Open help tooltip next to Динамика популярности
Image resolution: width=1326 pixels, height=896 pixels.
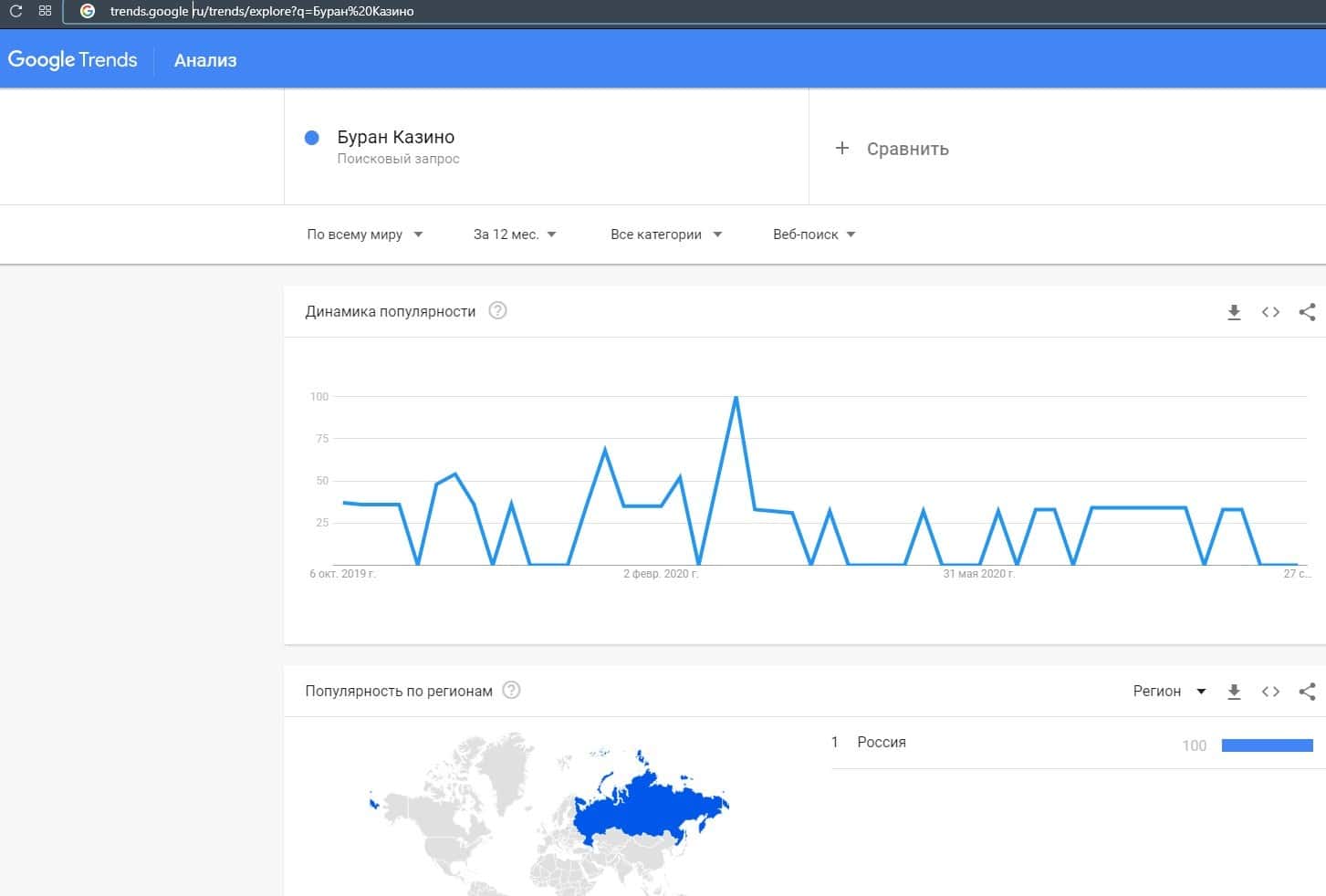coord(497,311)
